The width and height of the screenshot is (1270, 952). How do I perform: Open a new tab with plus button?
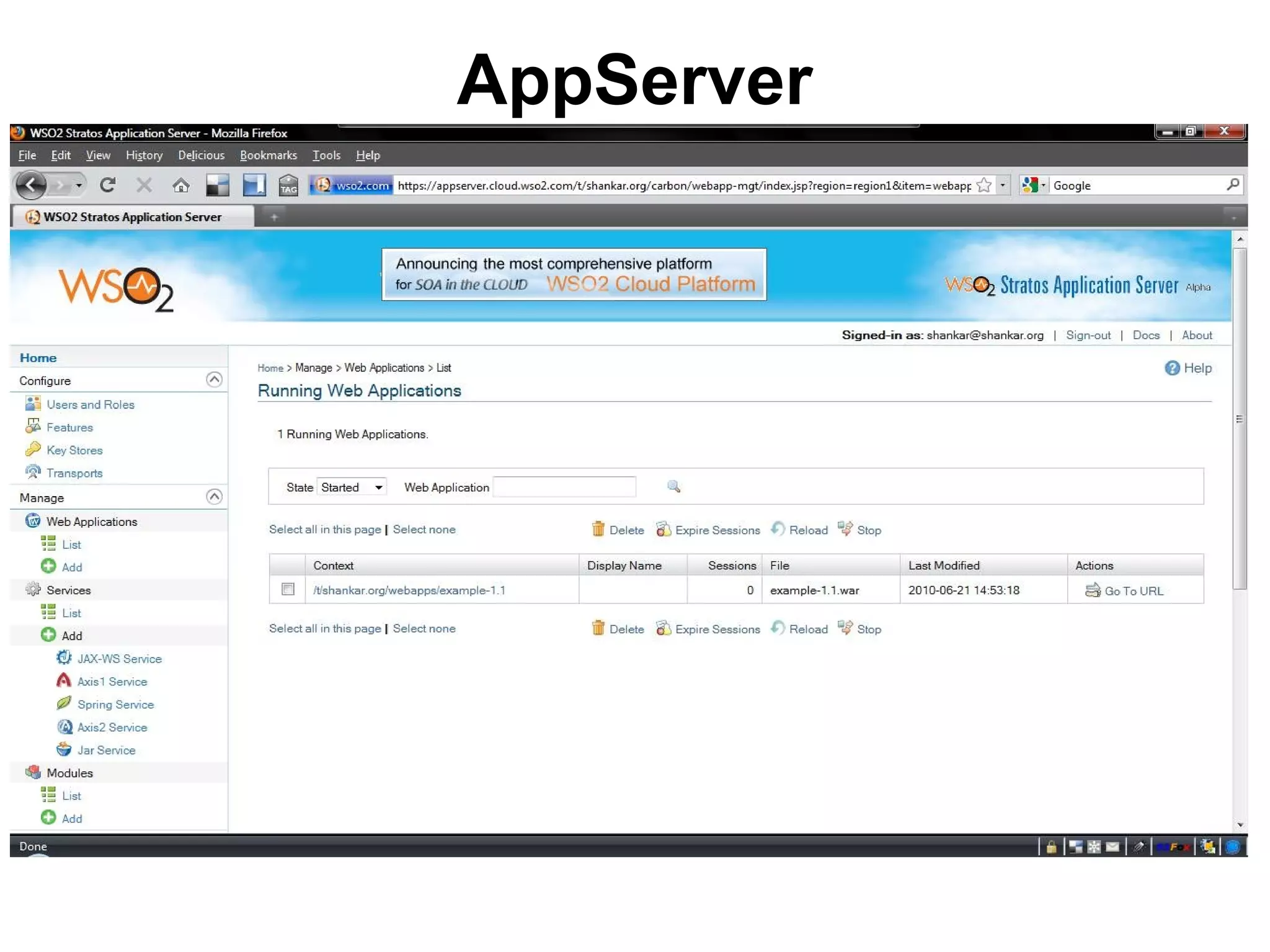click(x=274, y=217)
